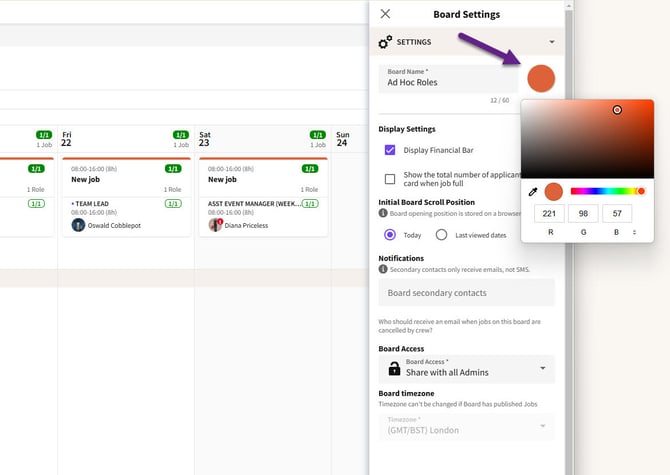Image resolution: width=670 pixels, height=475 pixels.
Task: Click the info icon under Initial Board Scroll Position
Action: (383, 213)
